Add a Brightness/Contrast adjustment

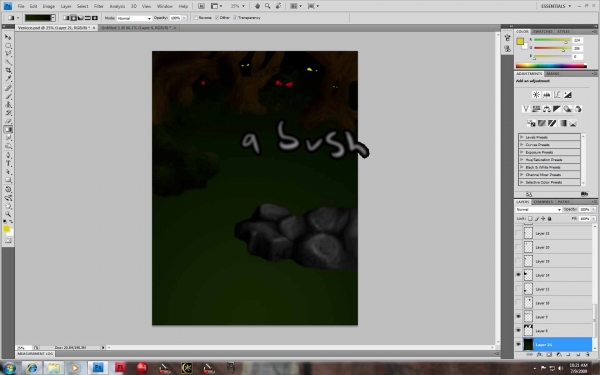pos(536,95)
